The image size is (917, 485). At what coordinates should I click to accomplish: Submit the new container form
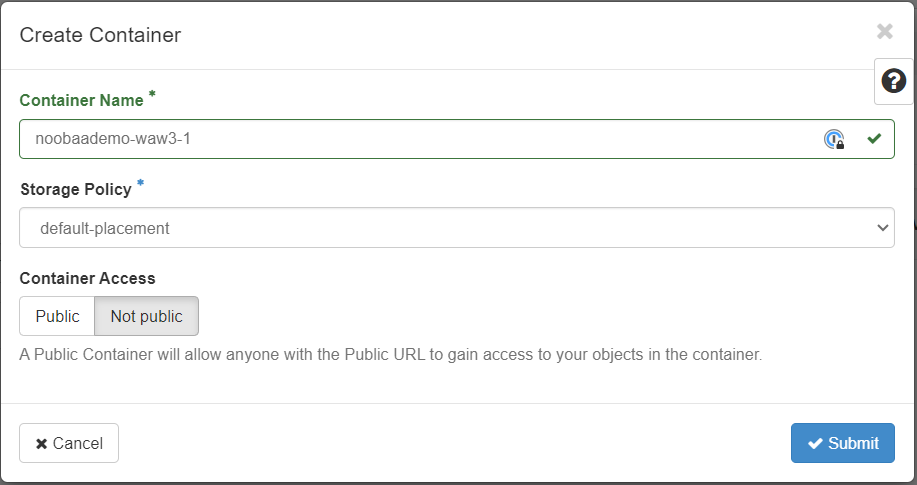pos(842,443)
